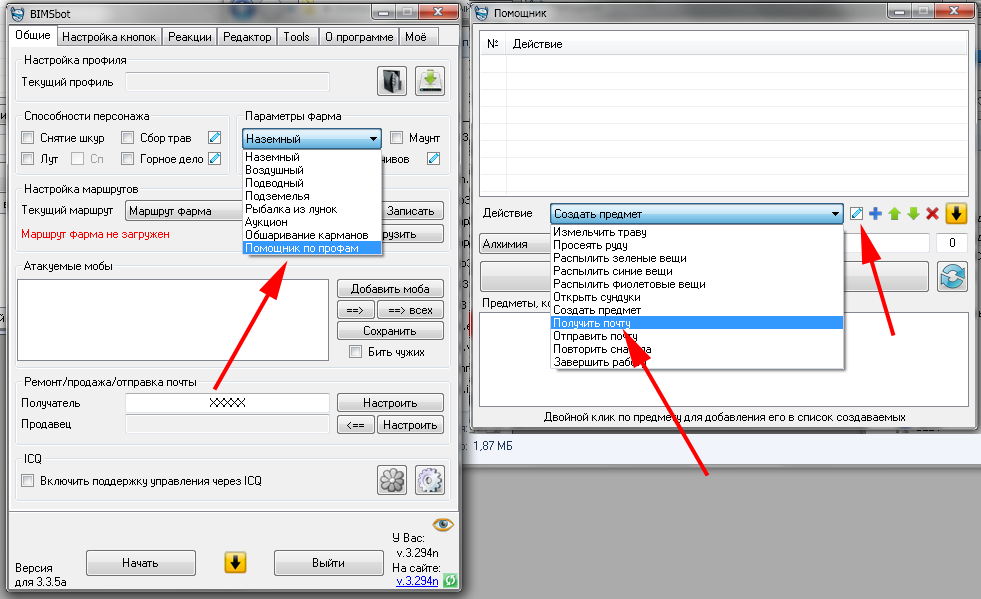Click the green download profile icon
Viewport: 981px width, 599px height.
430,81
